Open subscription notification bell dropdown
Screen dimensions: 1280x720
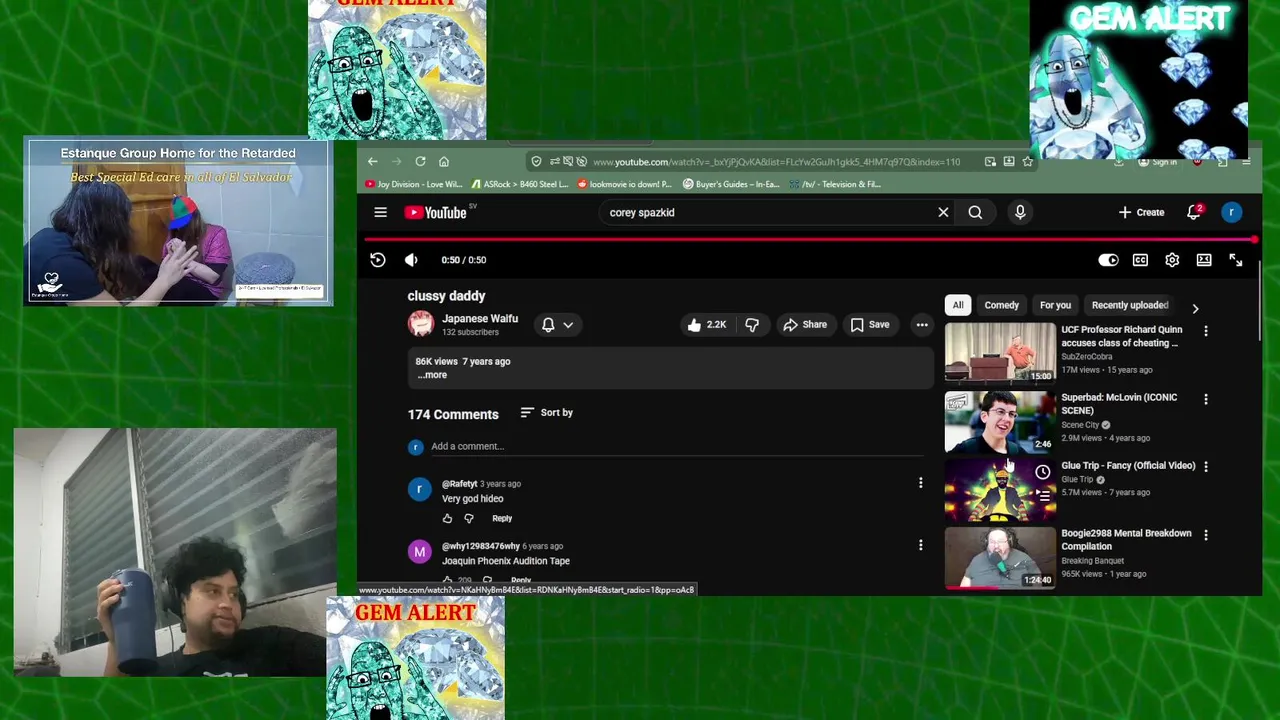pyautogui.click(x=557, y=325)
